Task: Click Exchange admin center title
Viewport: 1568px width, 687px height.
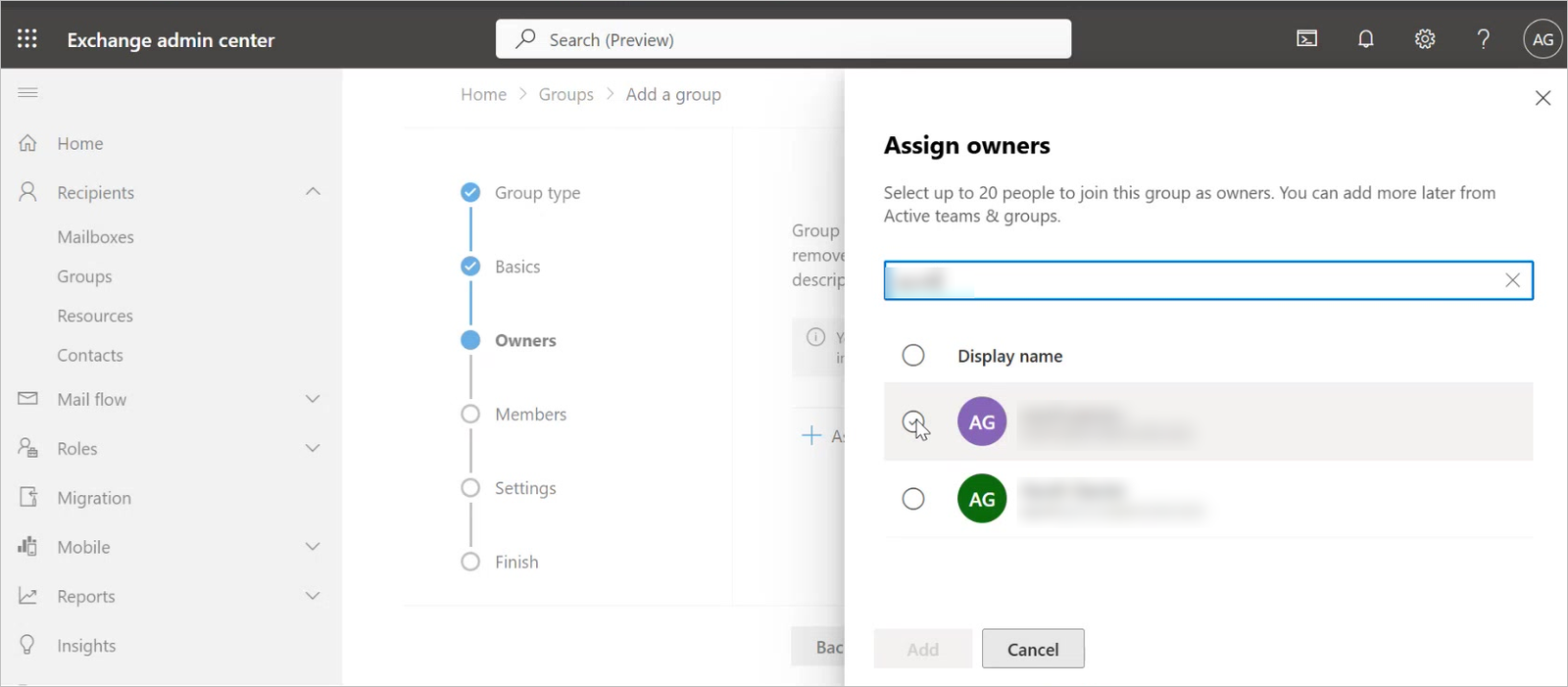Action: (x=171, y=40)
